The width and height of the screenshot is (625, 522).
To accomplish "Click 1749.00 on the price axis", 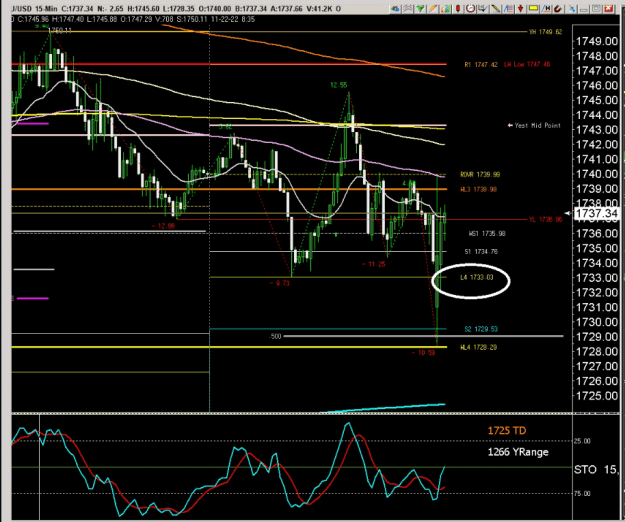I will click(x=596, y=41).
